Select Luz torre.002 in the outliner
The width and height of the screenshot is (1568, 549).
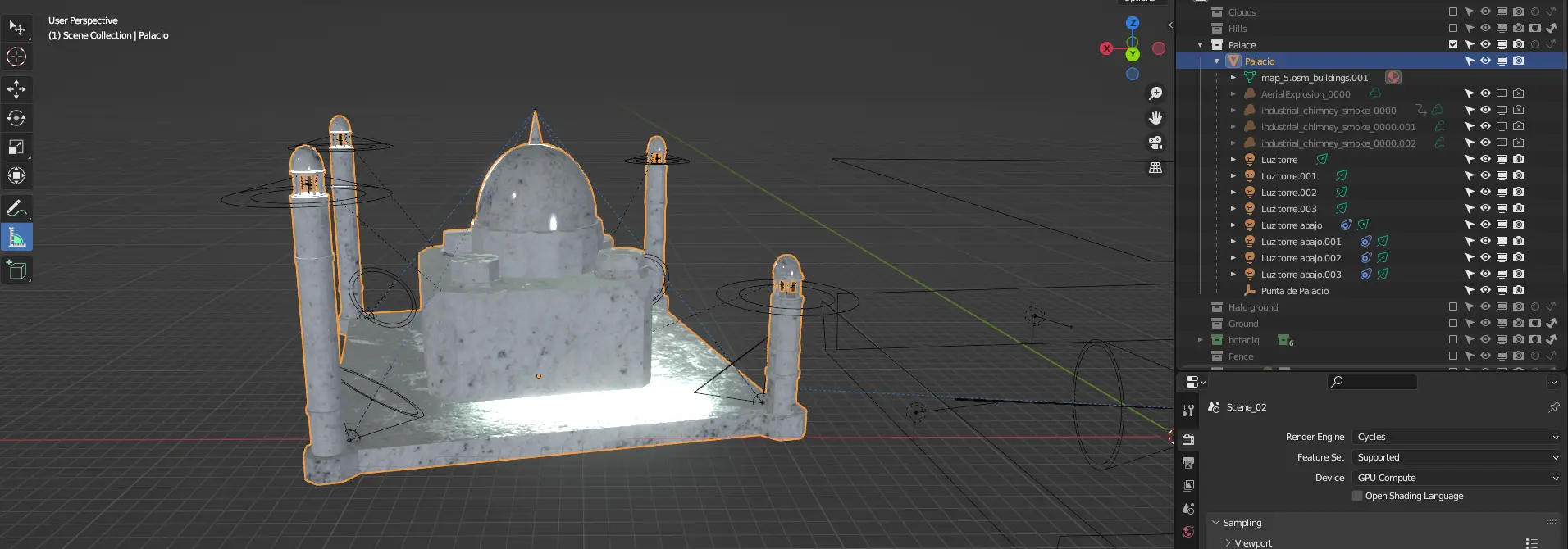[1288, 192]
